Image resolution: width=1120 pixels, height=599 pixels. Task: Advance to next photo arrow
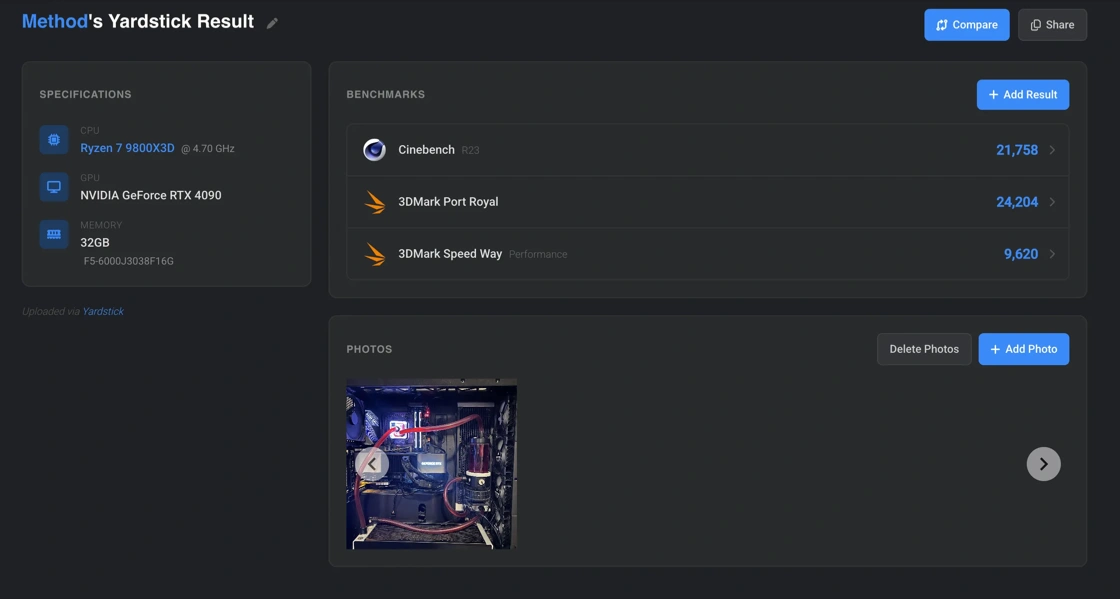(1043, 464)
